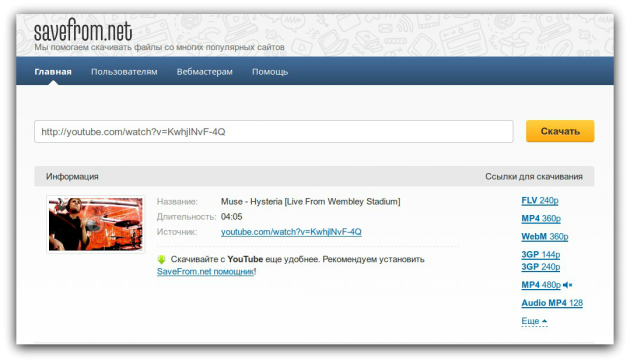Open the Muse Hysteria video thumbnail
Viewport: 630px width, 363px height.
tap(95, 224)
